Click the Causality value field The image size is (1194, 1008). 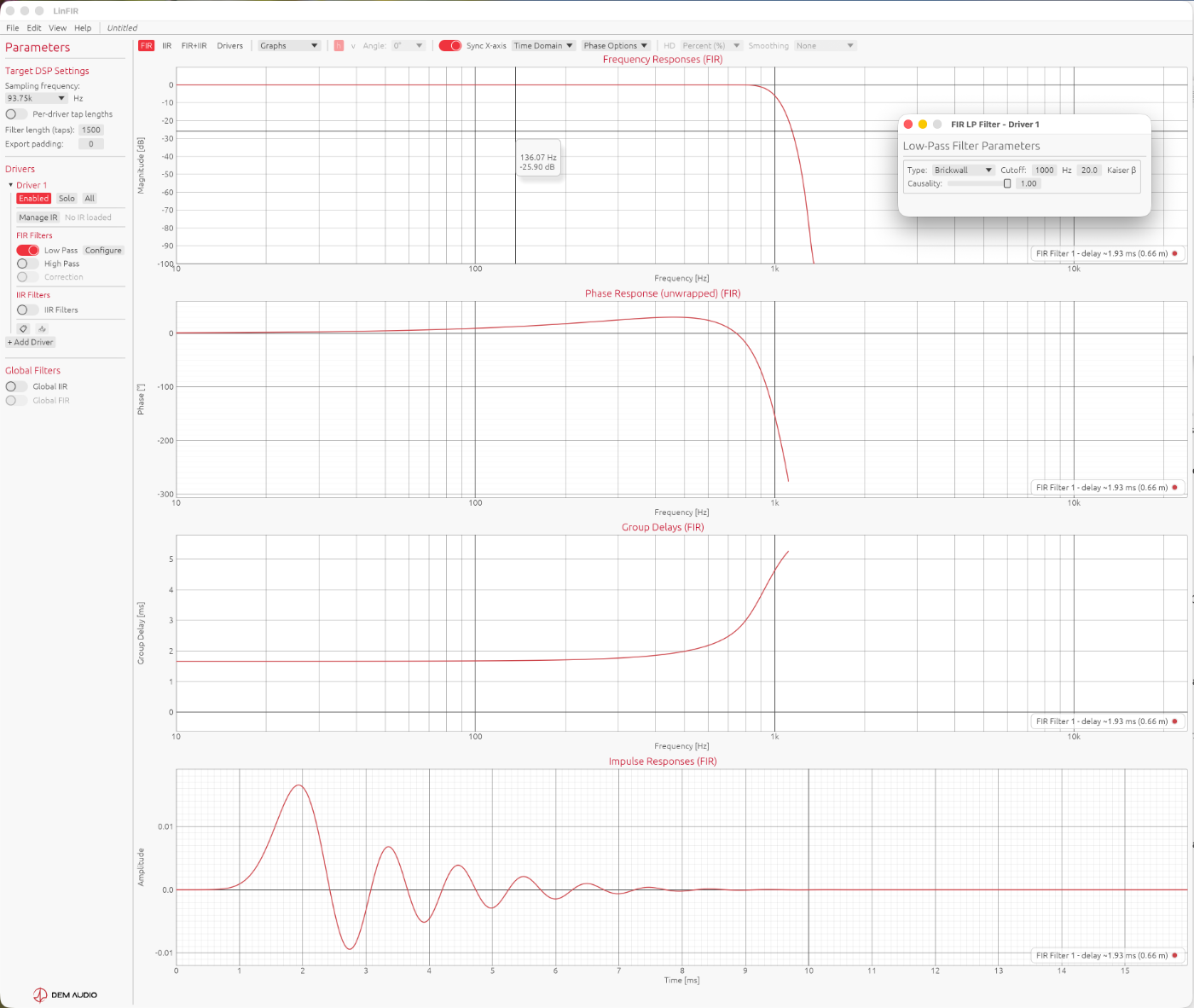1029,183
